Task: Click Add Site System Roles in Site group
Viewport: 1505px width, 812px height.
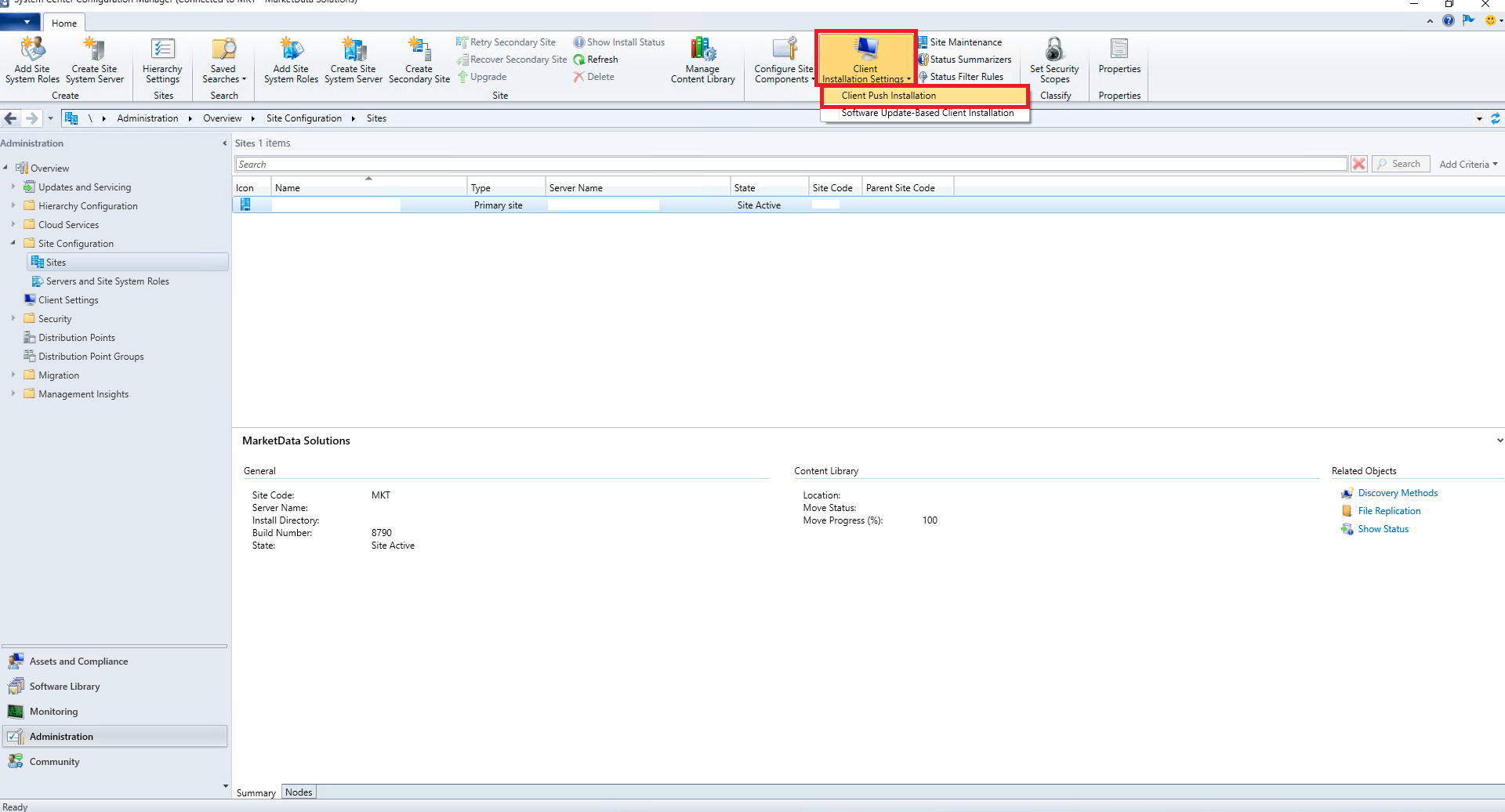Action: click(x=291, y=60)
